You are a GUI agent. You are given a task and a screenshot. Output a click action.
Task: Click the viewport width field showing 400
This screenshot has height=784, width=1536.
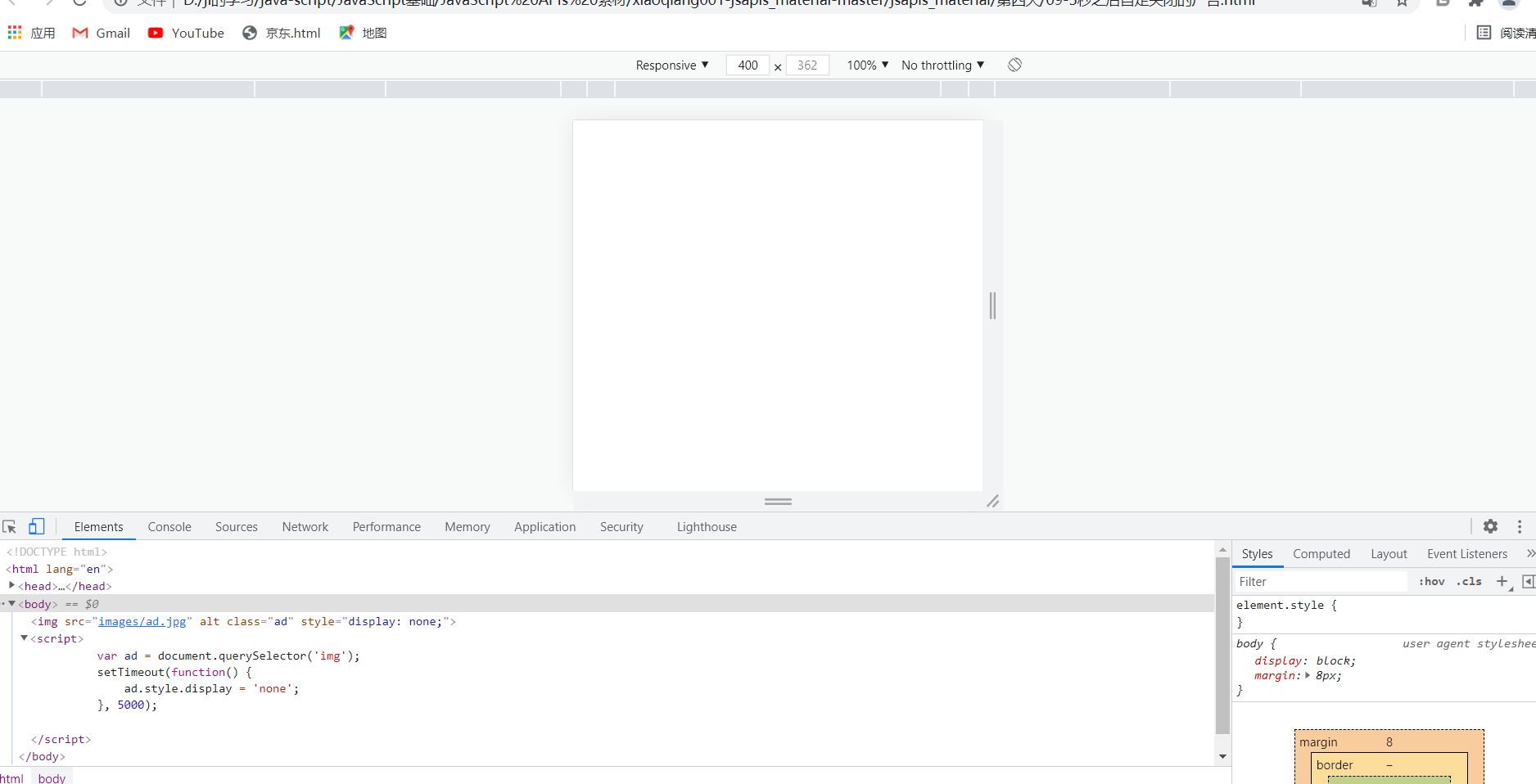click(x=748, y=65)
